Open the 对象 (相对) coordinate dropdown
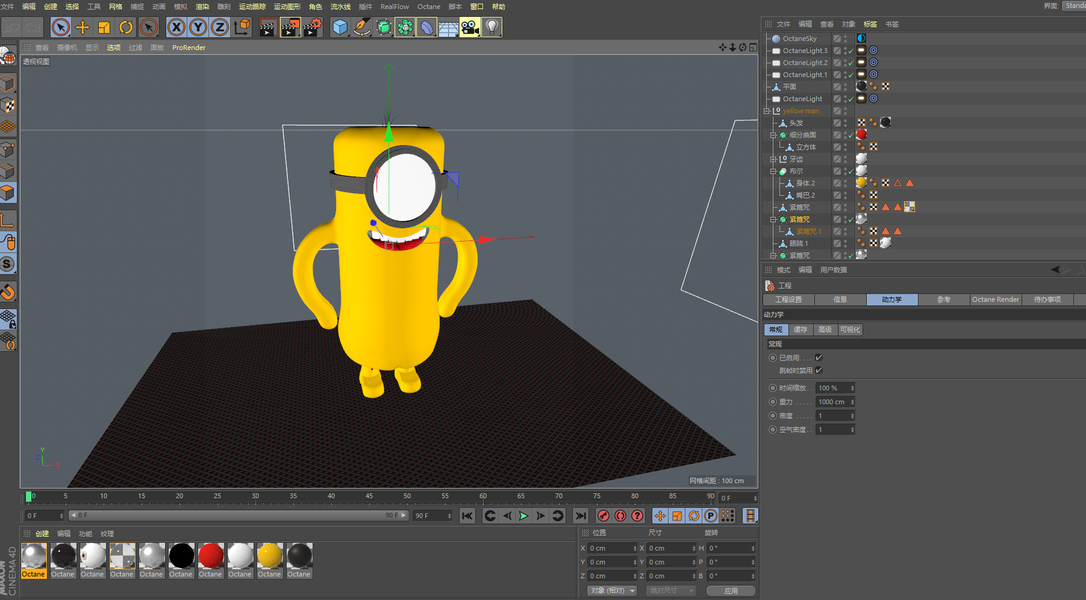Screen dimensions: 1086x600 (612, 590)
